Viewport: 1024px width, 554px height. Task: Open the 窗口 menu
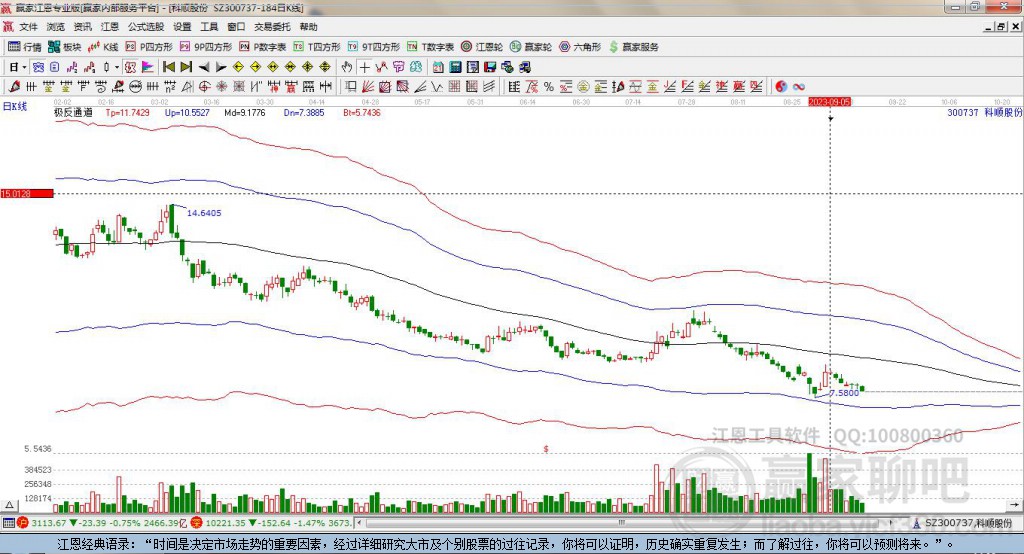(236, 27)
